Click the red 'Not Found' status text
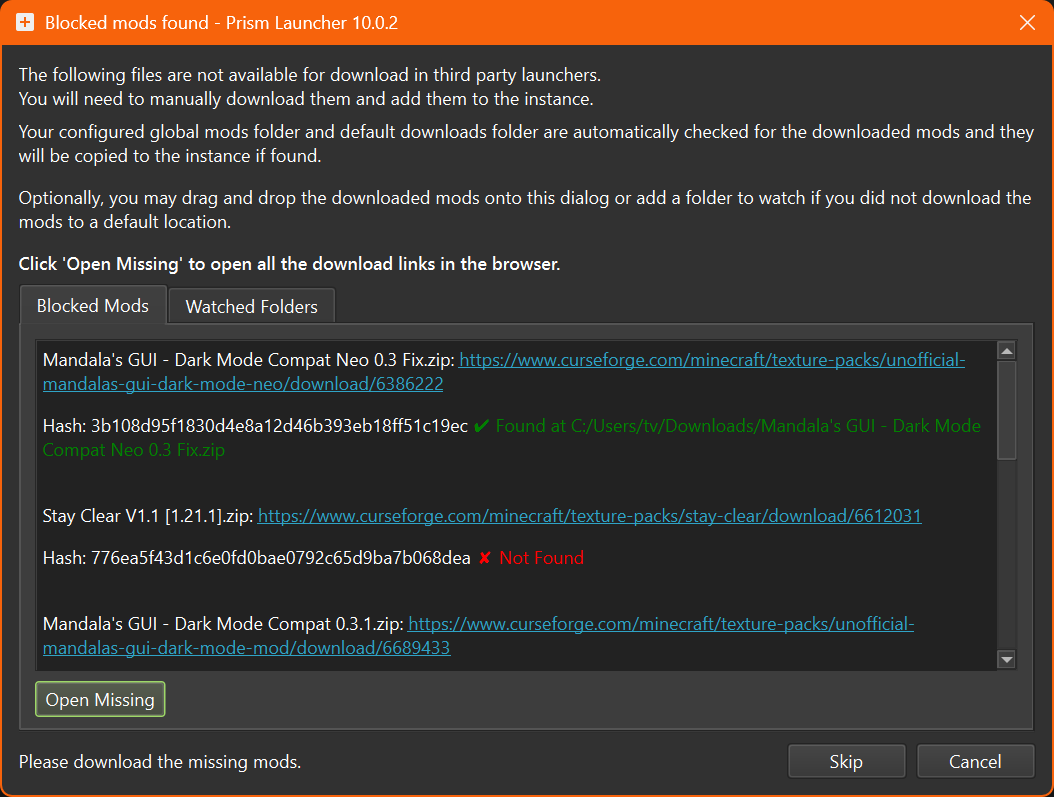 click(541, 558)
